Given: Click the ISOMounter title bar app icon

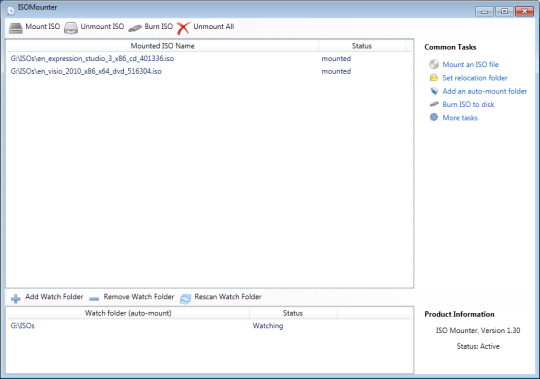Looking at the screenshot, I should [x=11, y=11].
